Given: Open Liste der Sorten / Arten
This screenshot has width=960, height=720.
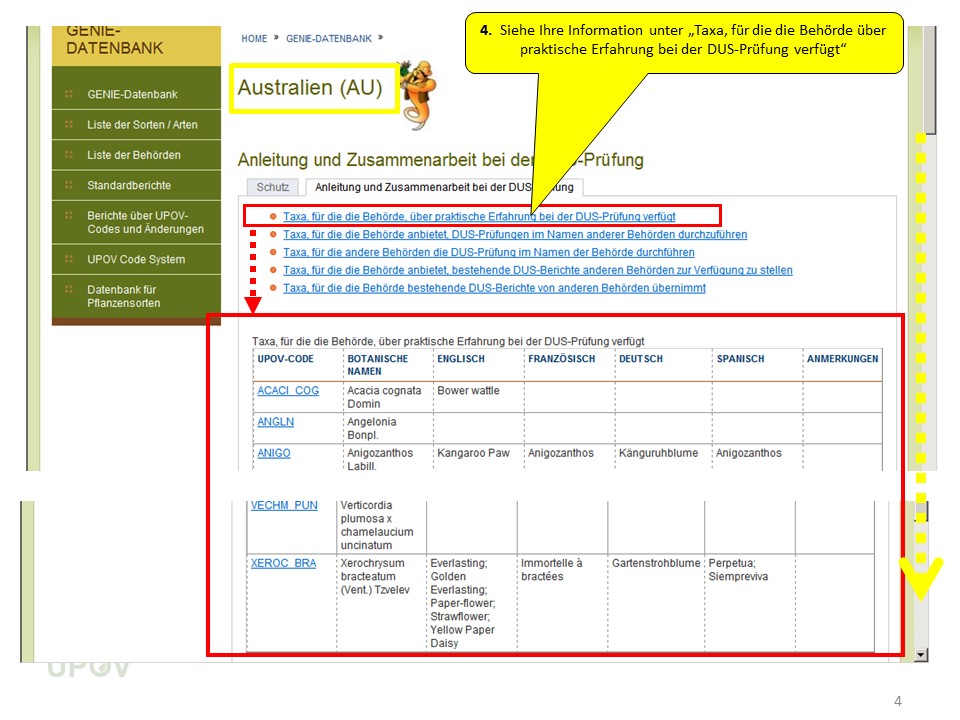Looking at the screenshot, I should (x=142, y=124).
